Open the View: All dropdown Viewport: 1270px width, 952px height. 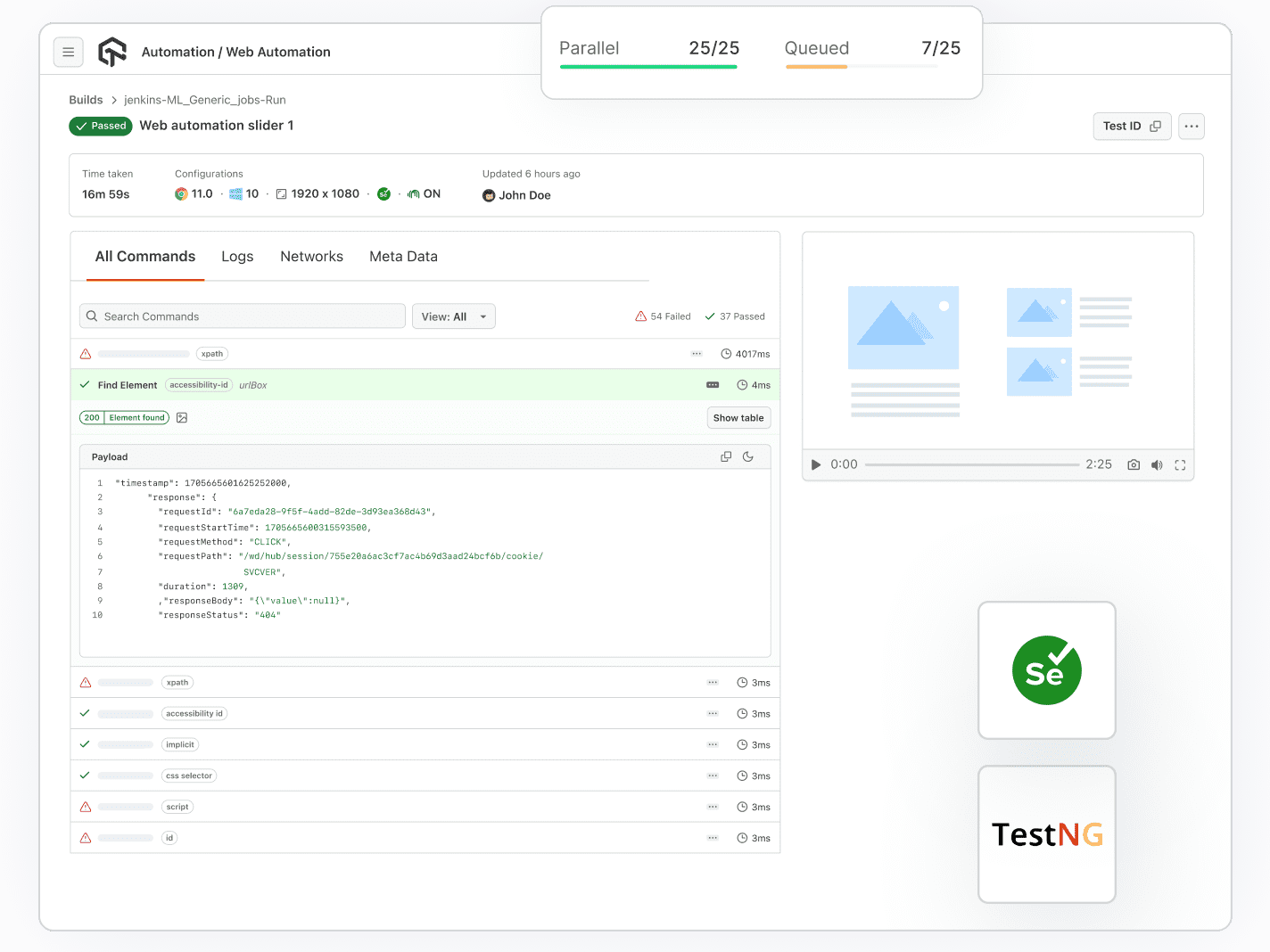coord(453,316)
